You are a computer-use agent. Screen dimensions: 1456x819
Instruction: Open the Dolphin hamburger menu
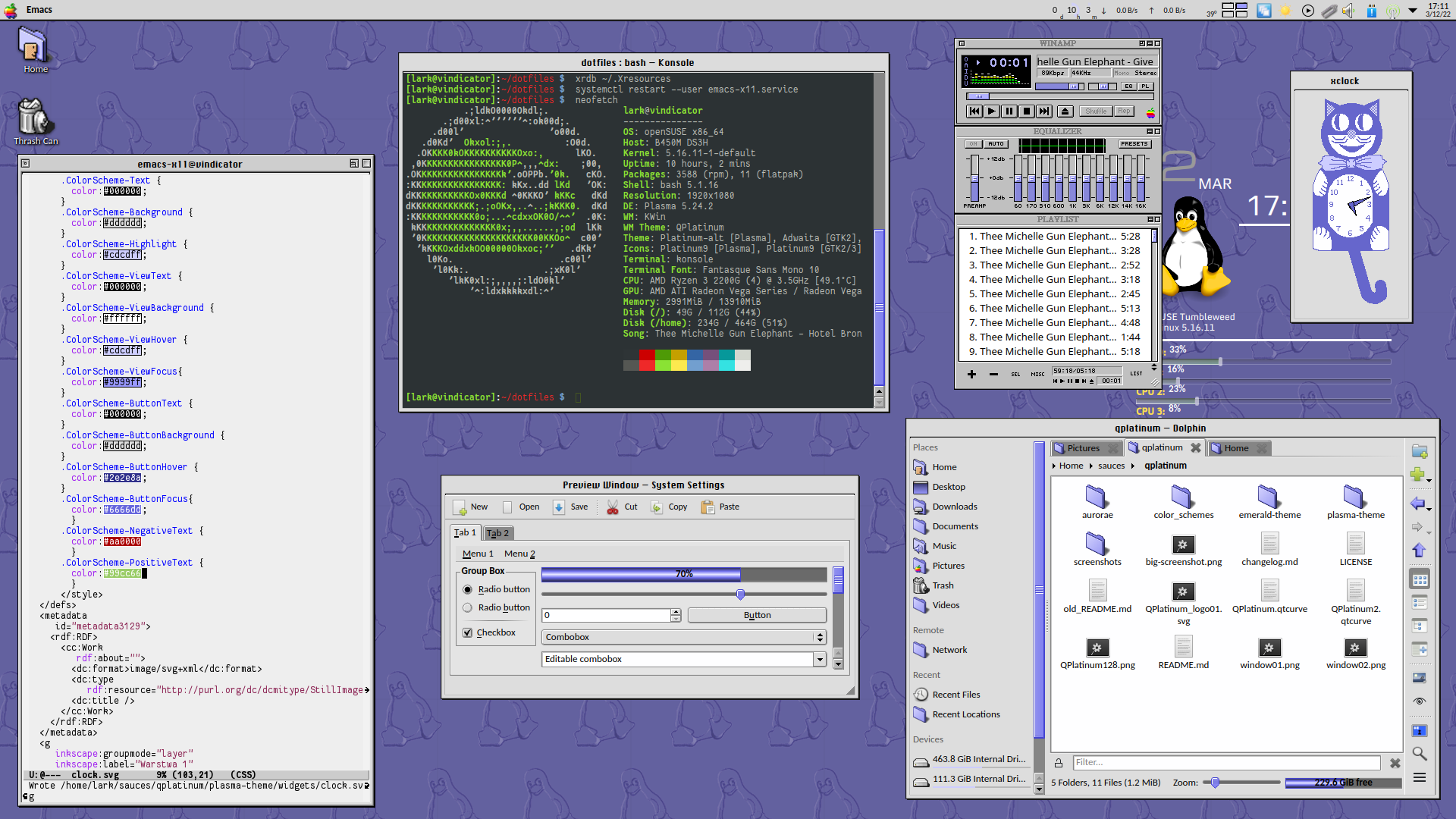coord(1420,777)
